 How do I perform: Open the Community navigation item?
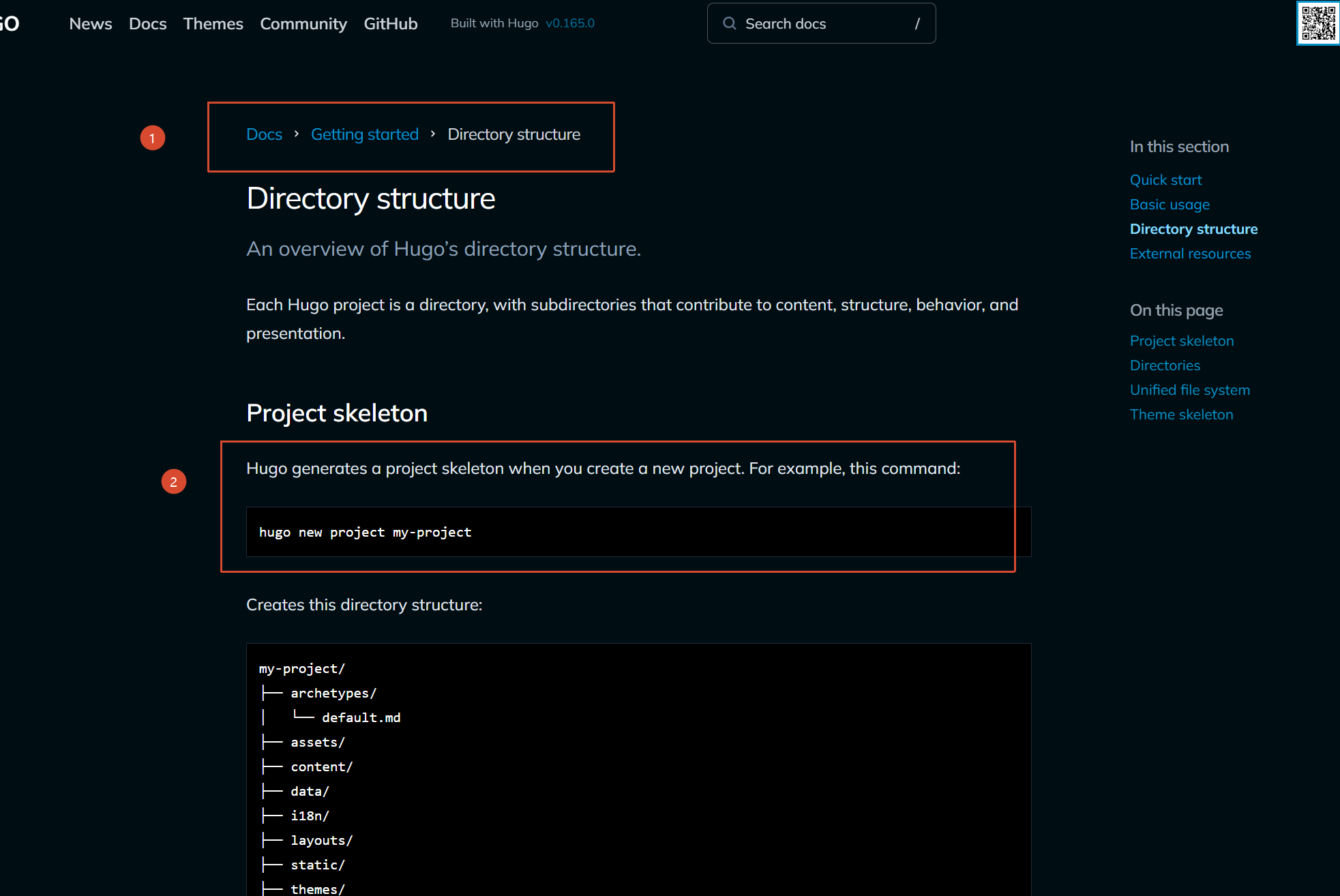303,24
